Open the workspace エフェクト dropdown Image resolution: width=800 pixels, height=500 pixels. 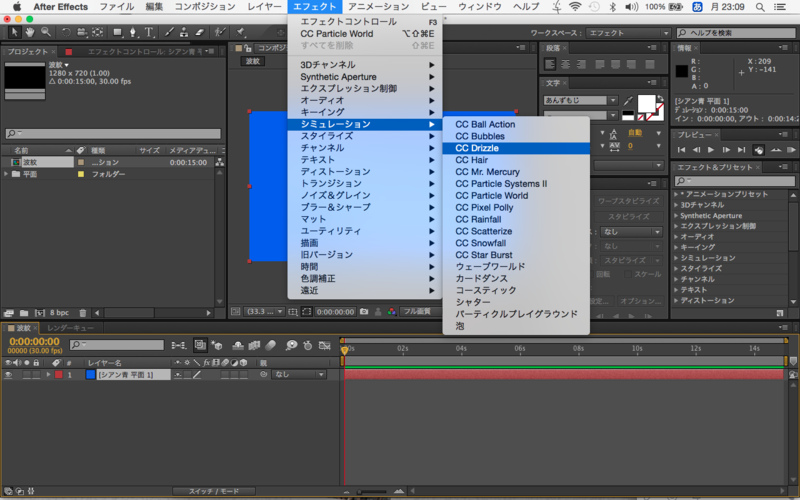click(628, 33)
